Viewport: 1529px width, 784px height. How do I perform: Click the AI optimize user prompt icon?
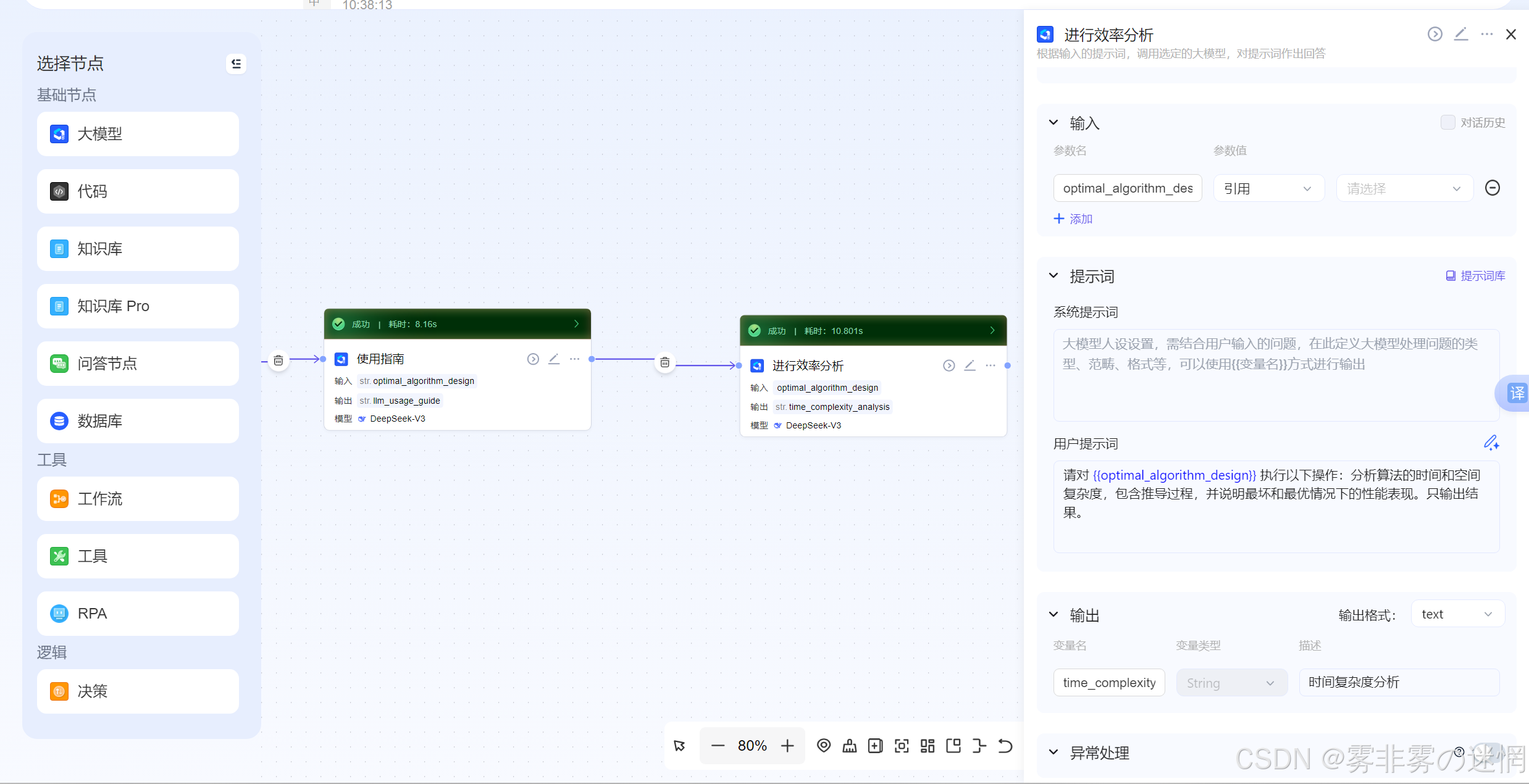1491,443
